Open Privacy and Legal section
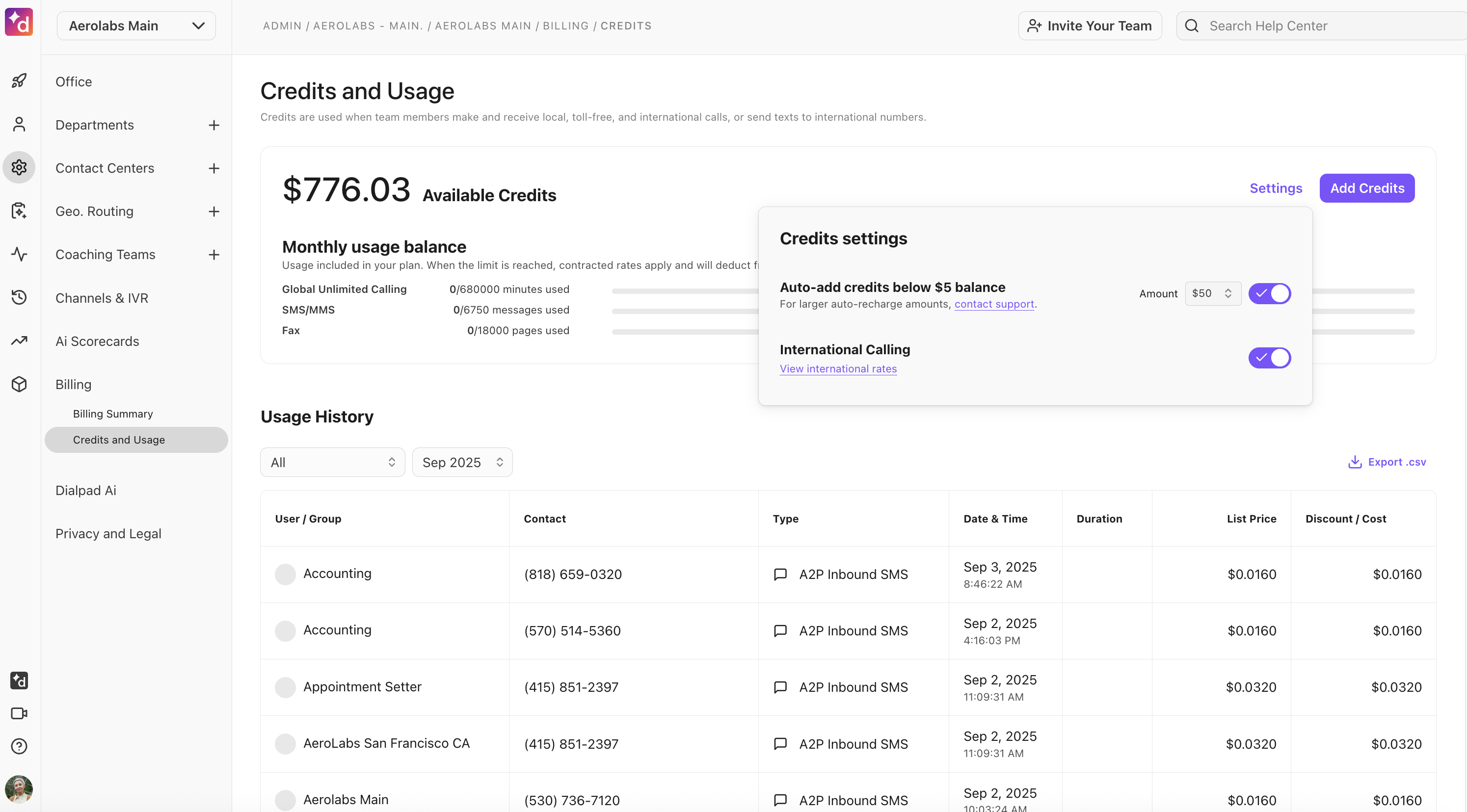This screenshot has height=812, width=1467. point(108,533)
